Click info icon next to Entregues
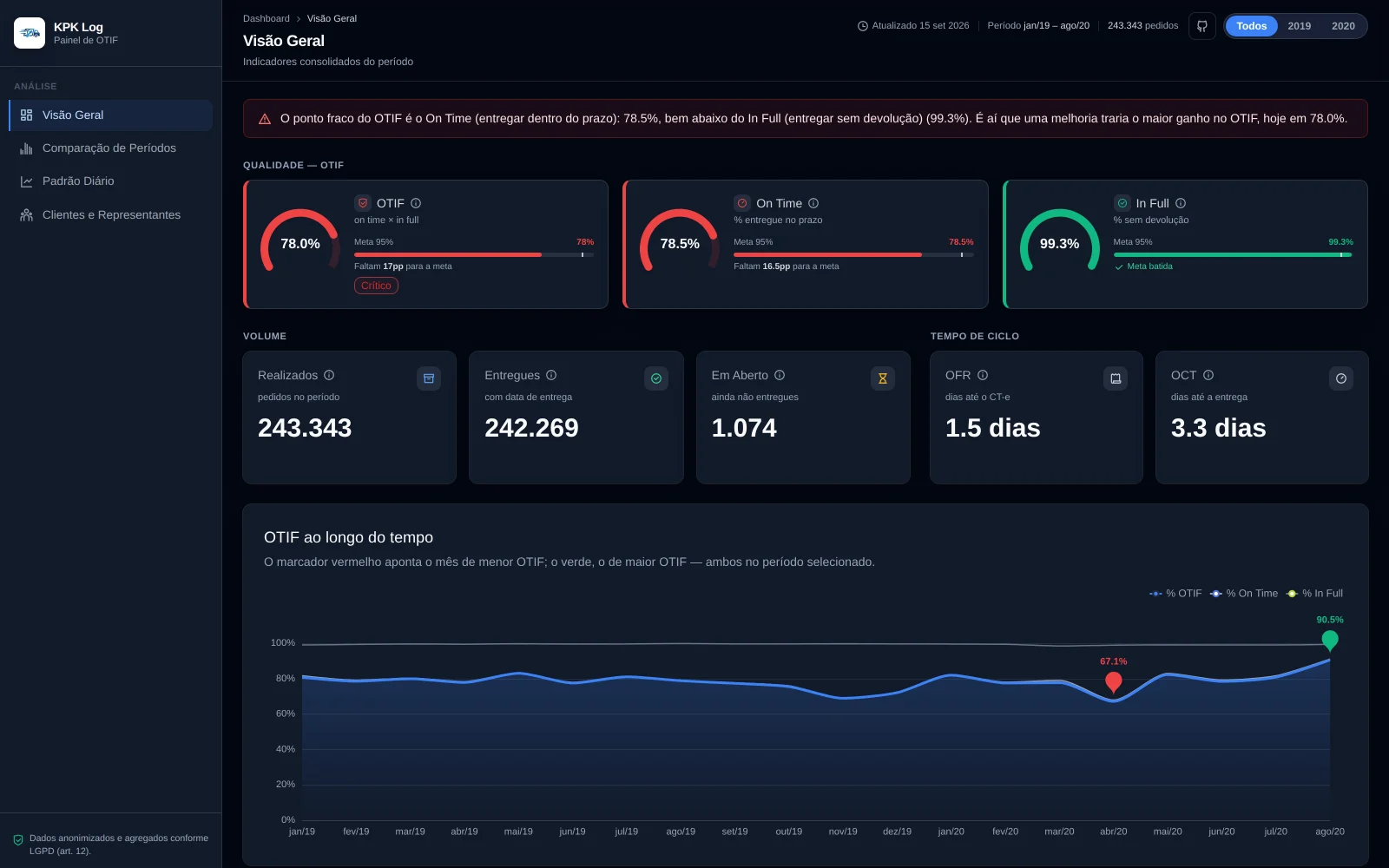The width and height of the screenshot is (1389, 868). (x=551, y=375)
